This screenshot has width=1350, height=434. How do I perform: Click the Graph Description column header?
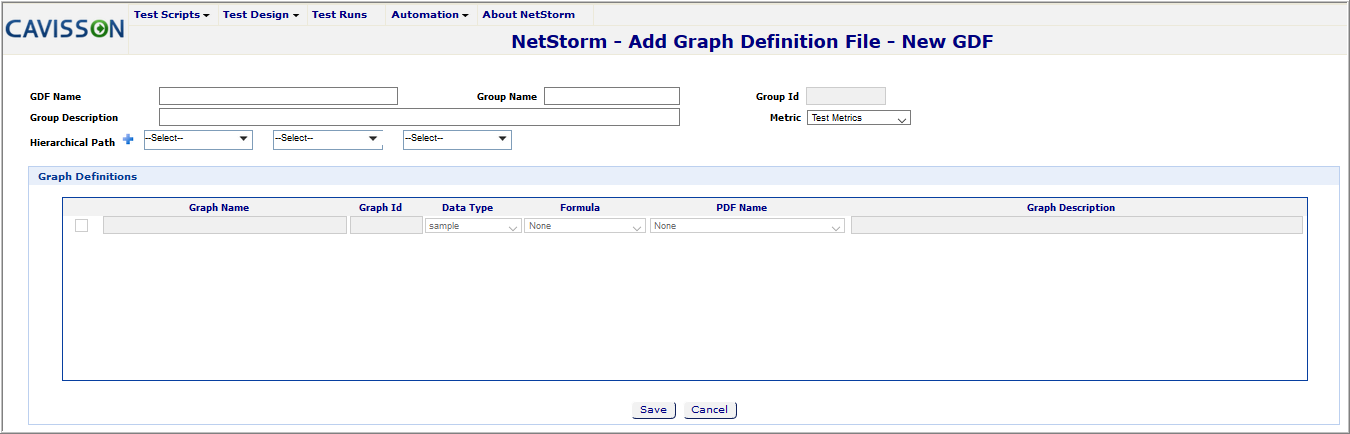pos(1071,208)
